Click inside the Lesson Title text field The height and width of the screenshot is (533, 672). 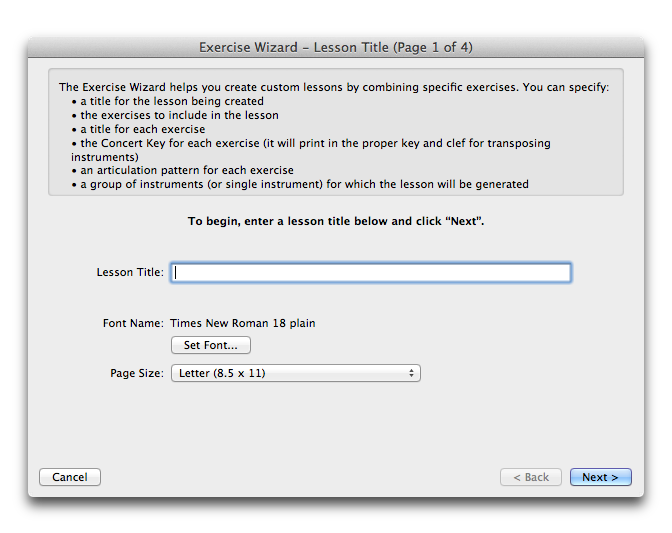click(371, 272)
